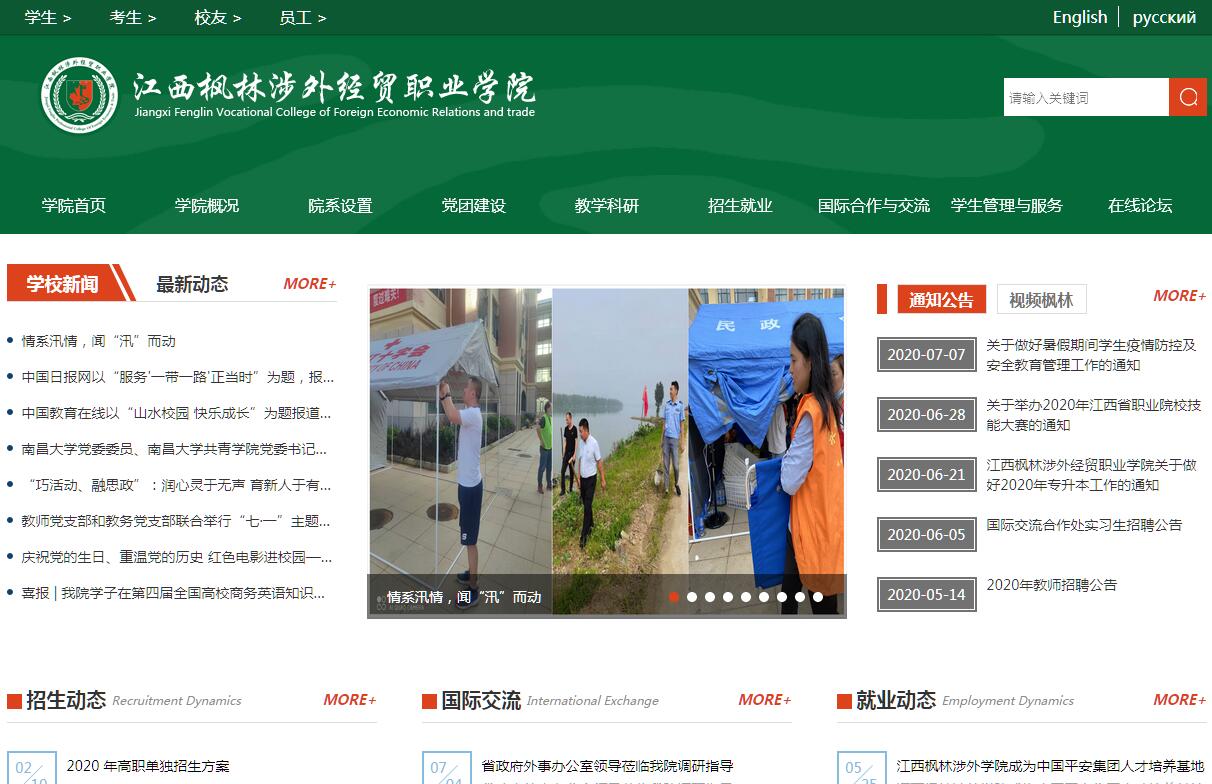The width and height of the screenshot is (1212, 784).
Task: Jump to the last carousel slide dot
Action: [818, 597]
